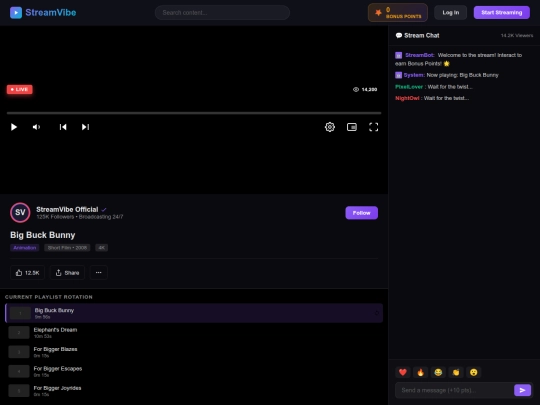
Task: Enter fullscreen mode
Action: click(x=374, y=127)
